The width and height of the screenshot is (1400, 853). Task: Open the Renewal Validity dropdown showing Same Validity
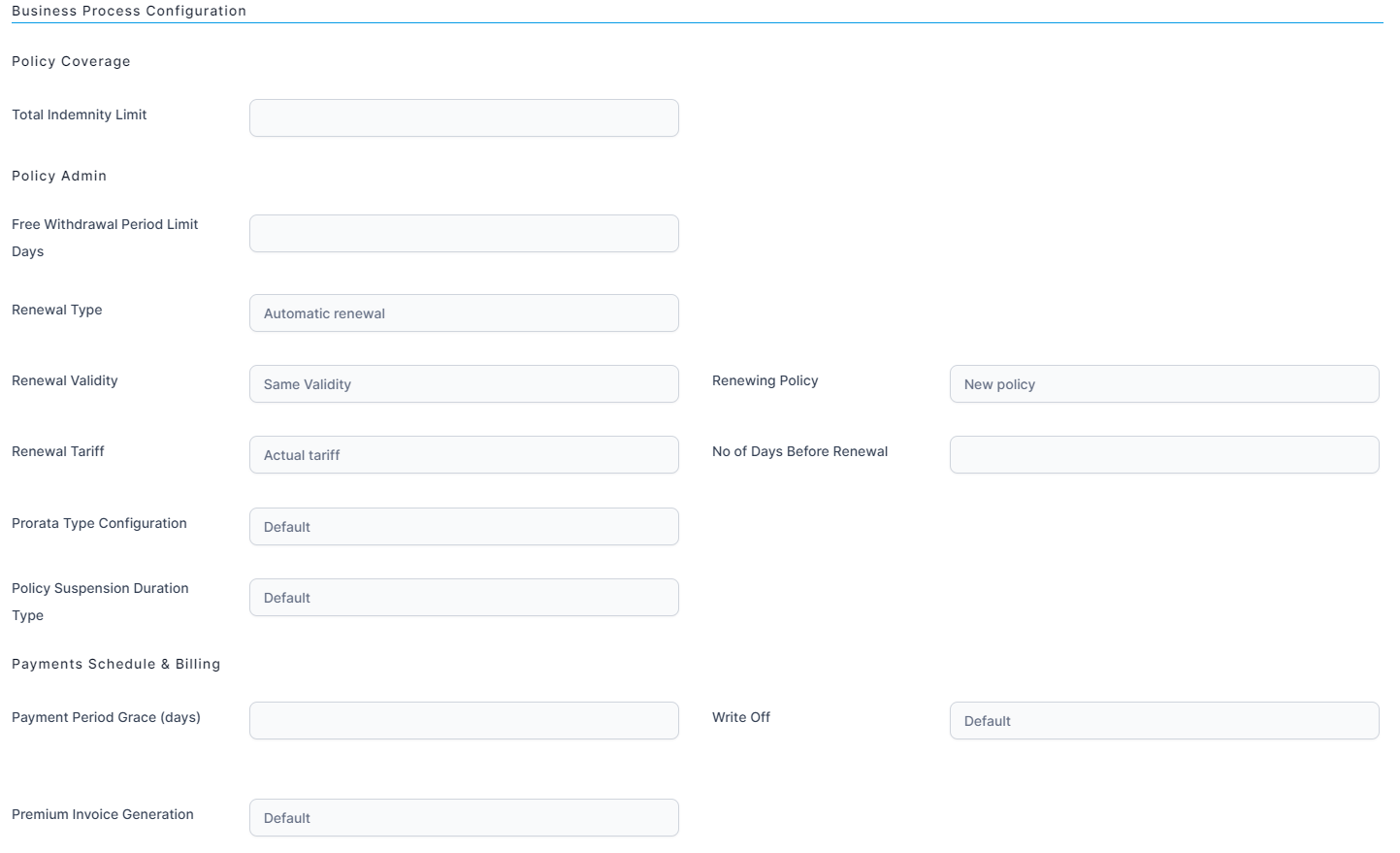point(464,384)
